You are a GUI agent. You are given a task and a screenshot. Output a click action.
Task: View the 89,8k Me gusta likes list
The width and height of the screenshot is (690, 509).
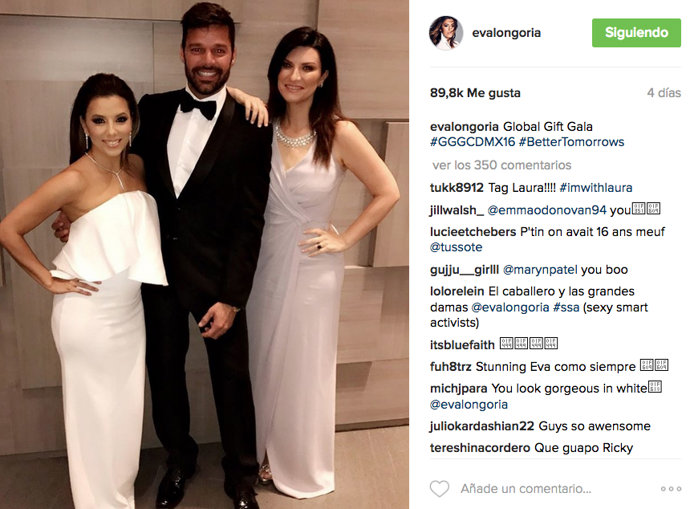pyautogui.click(x=475, y=93)
